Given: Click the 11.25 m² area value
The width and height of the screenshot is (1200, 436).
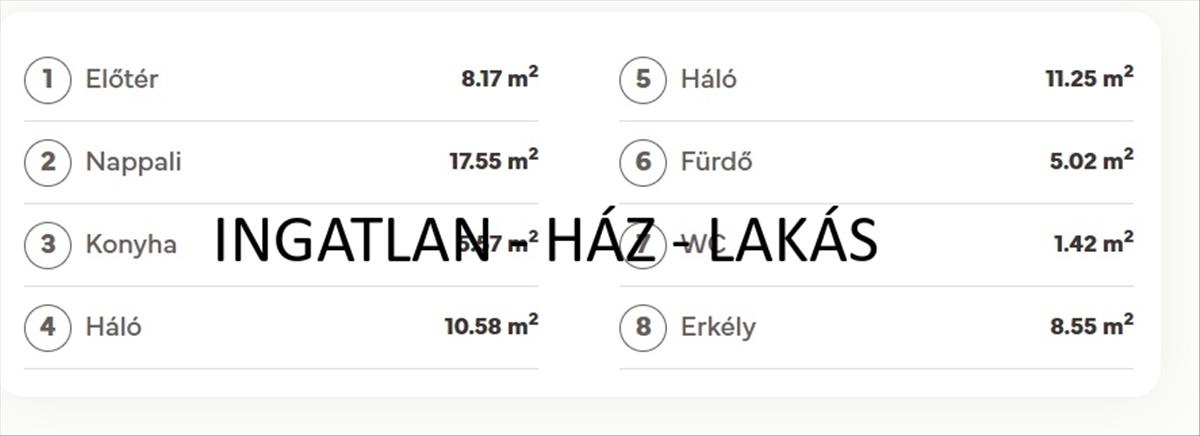Looking at the screenshot, I should pos(1090,78).
